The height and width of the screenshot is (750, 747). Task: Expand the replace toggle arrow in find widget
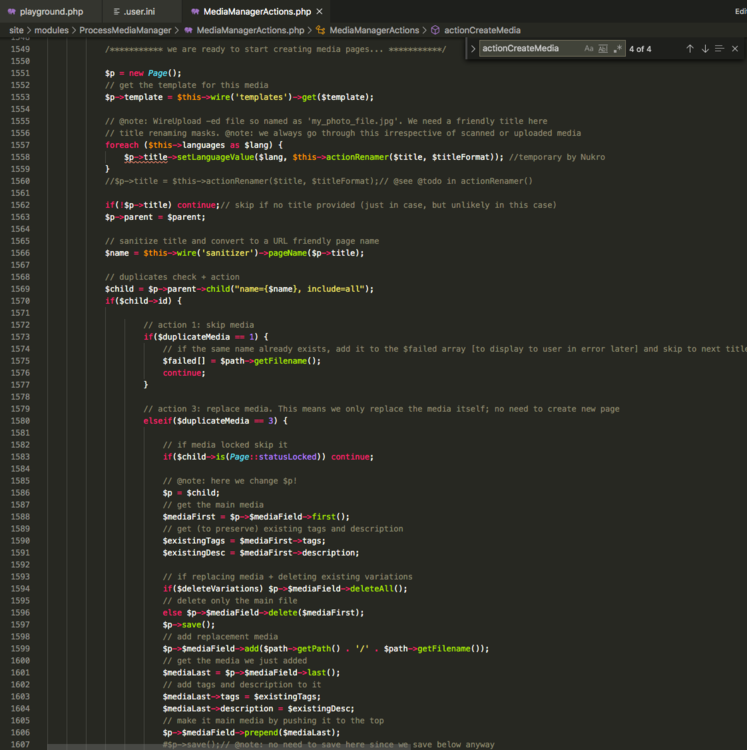point(473,49)
